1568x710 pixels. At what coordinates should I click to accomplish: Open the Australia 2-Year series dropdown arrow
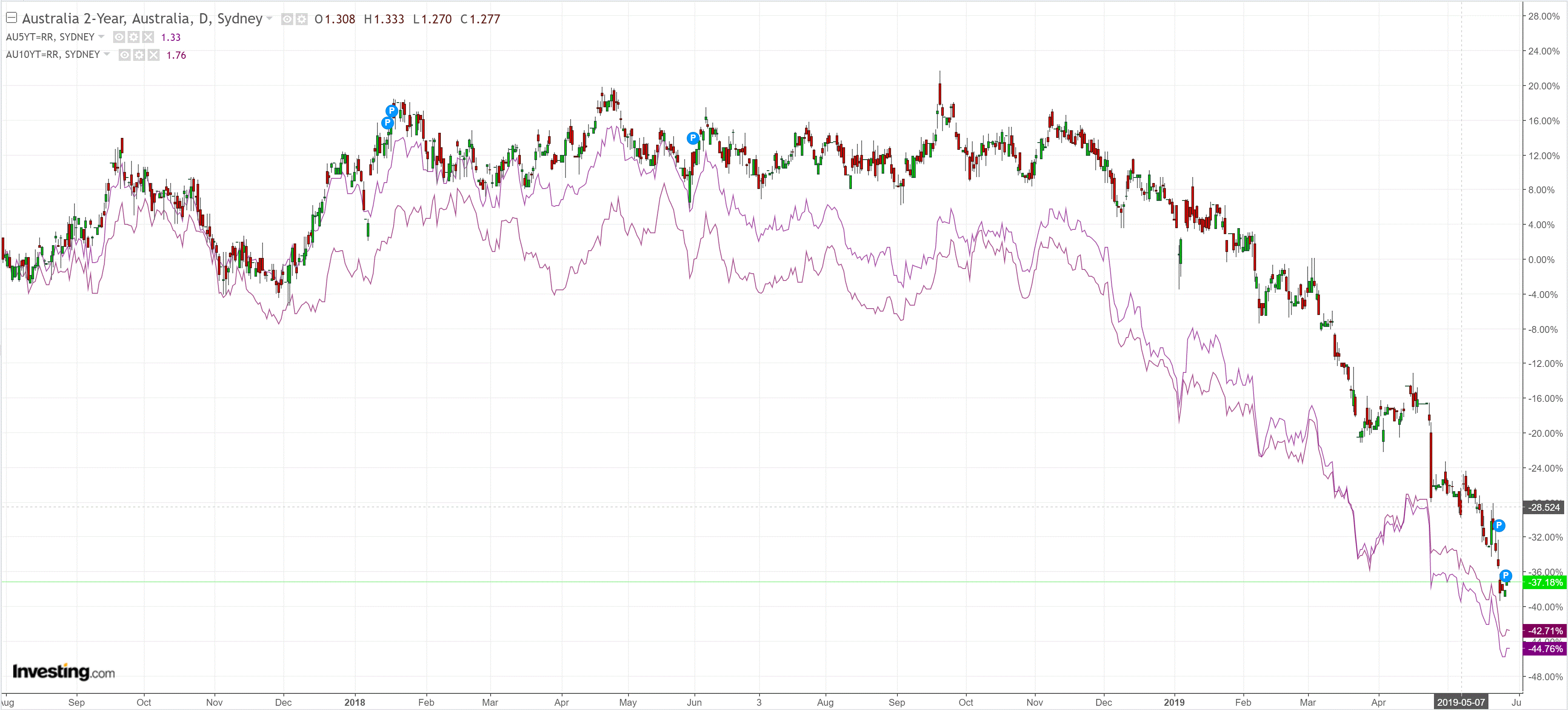tap(269, 18)
